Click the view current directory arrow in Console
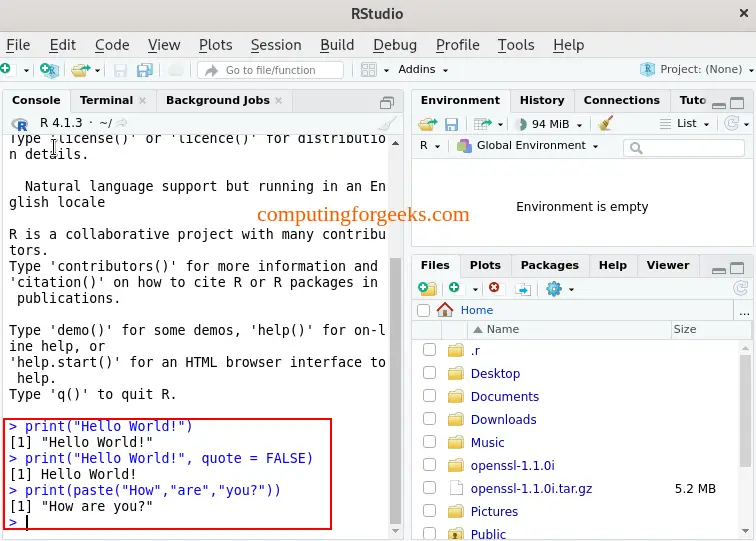 122,123
